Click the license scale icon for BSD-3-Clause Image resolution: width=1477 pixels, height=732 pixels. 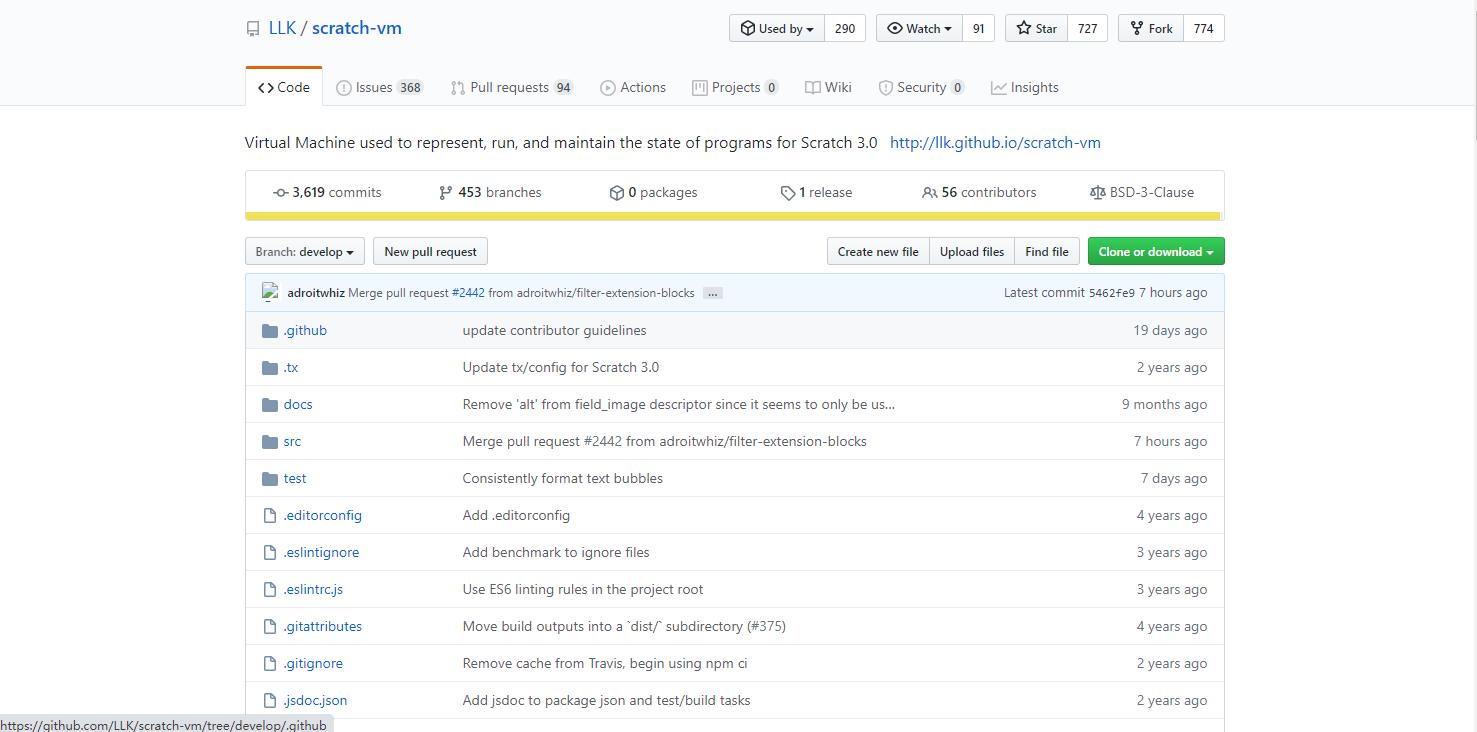[1097, 193]
